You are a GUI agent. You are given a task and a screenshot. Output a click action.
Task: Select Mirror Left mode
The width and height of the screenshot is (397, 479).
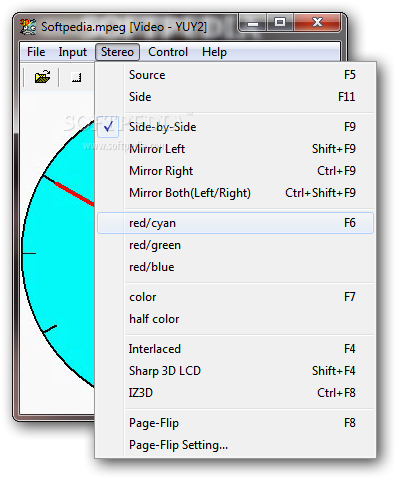(235, 149)
